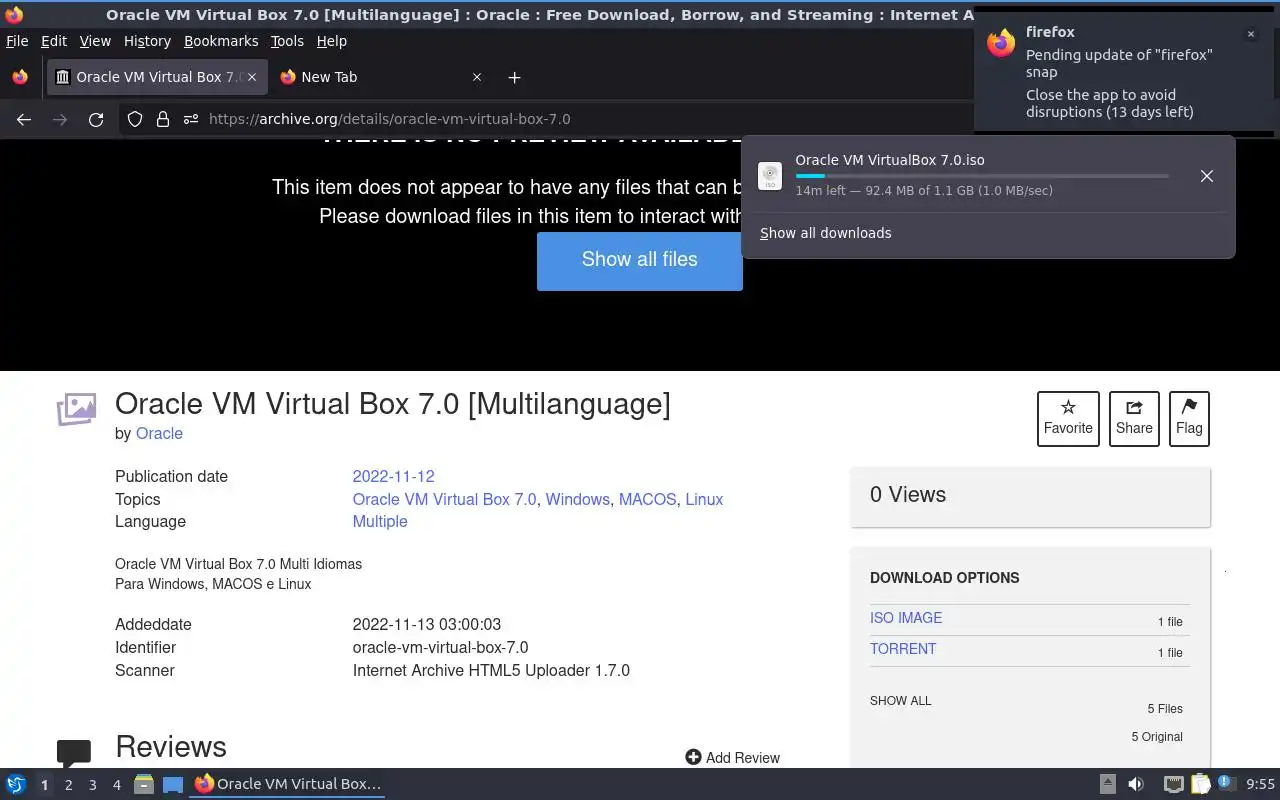Dismiss the Firefox snap update notification
Screen dimensions: 1280x800
1250,34
